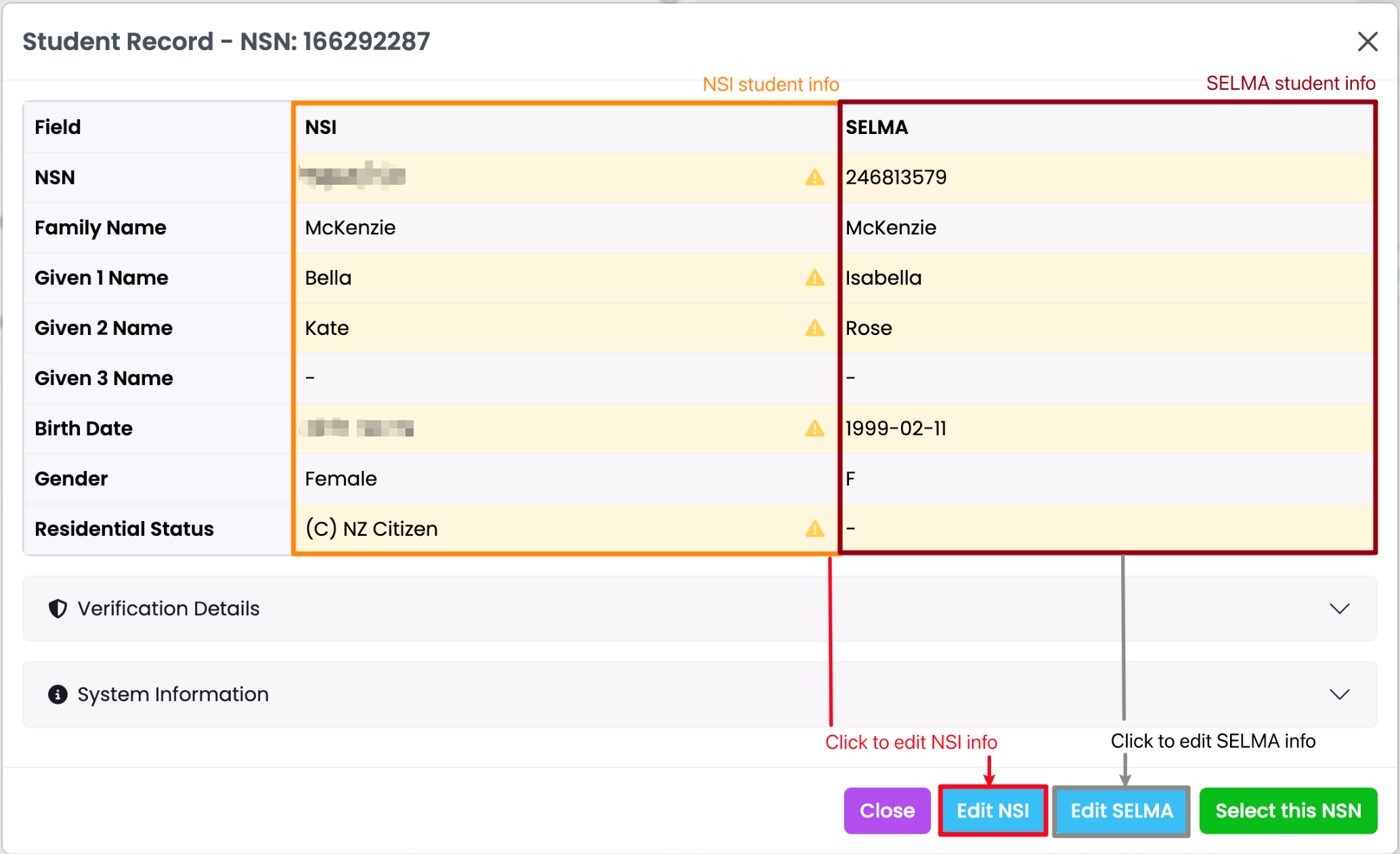Open the Verification Details section

(x=169, y=608)
